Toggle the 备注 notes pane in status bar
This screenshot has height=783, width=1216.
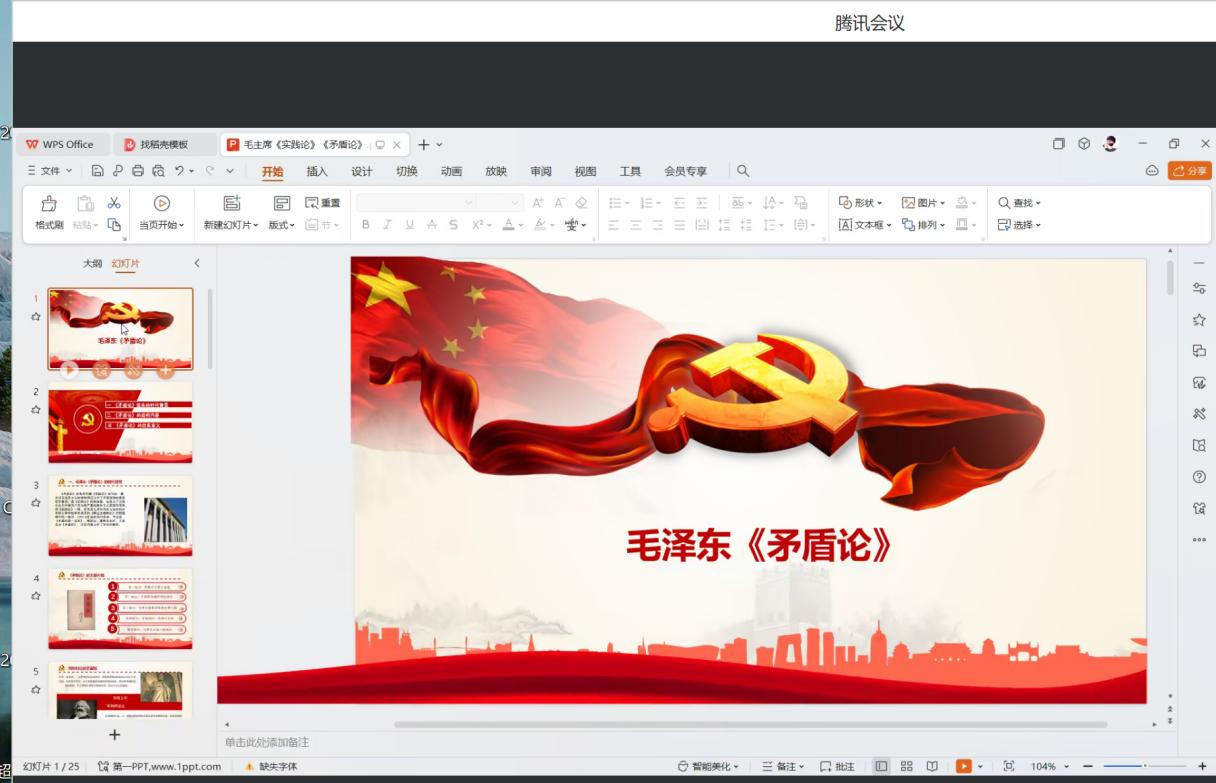click(782, 766)
